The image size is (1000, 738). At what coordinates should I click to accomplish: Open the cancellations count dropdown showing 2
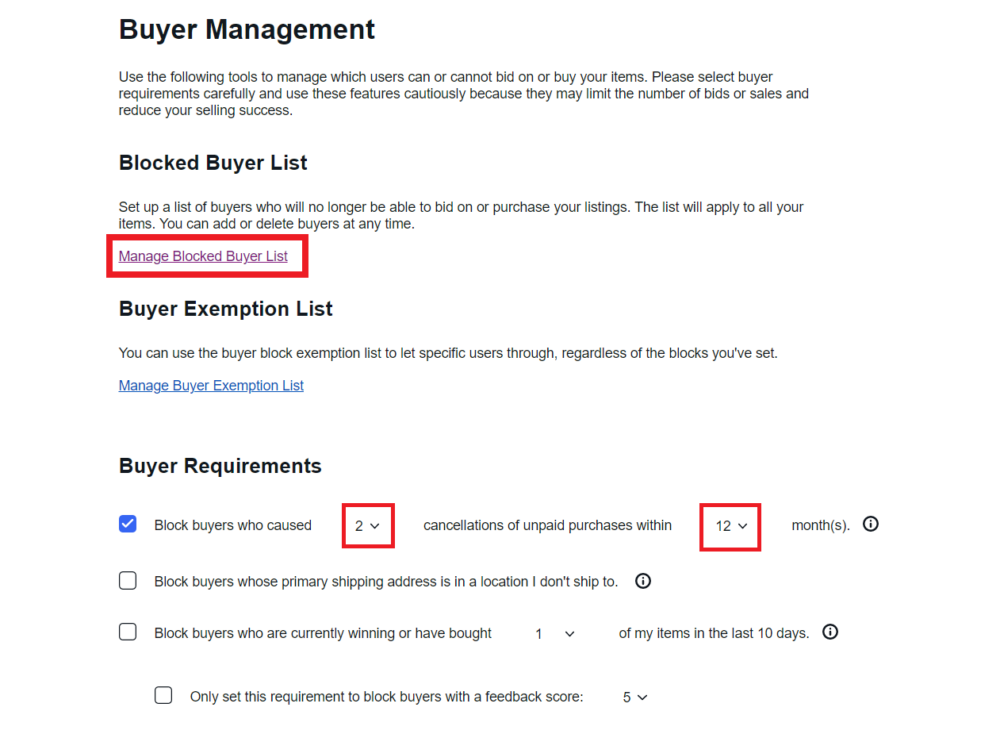click(368, 524)
